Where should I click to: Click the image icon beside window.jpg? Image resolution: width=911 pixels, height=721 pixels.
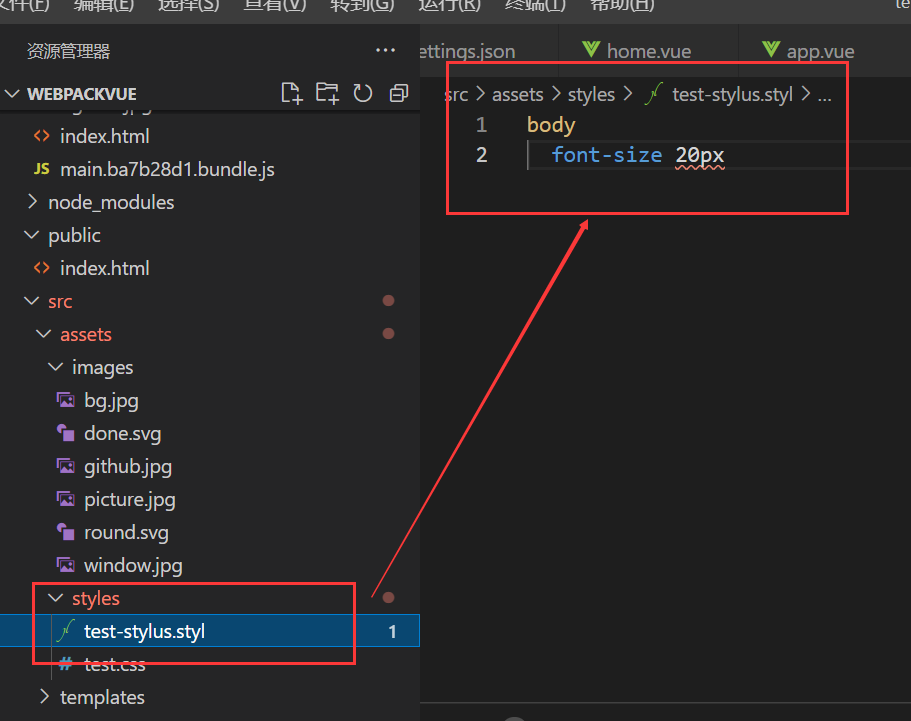tap(66, 565)
